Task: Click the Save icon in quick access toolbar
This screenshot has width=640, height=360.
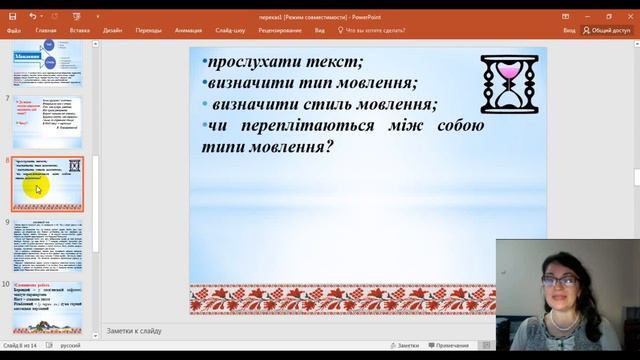Action: tap(13, 17)
